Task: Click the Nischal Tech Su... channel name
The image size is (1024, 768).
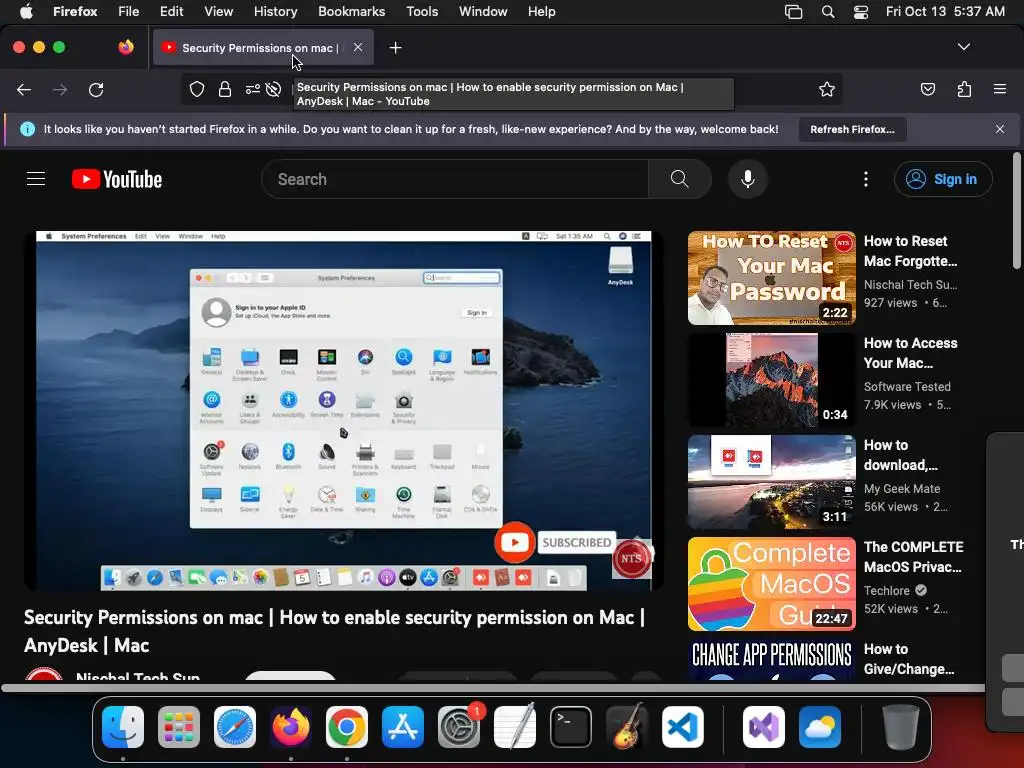Action: click(910, 285)
